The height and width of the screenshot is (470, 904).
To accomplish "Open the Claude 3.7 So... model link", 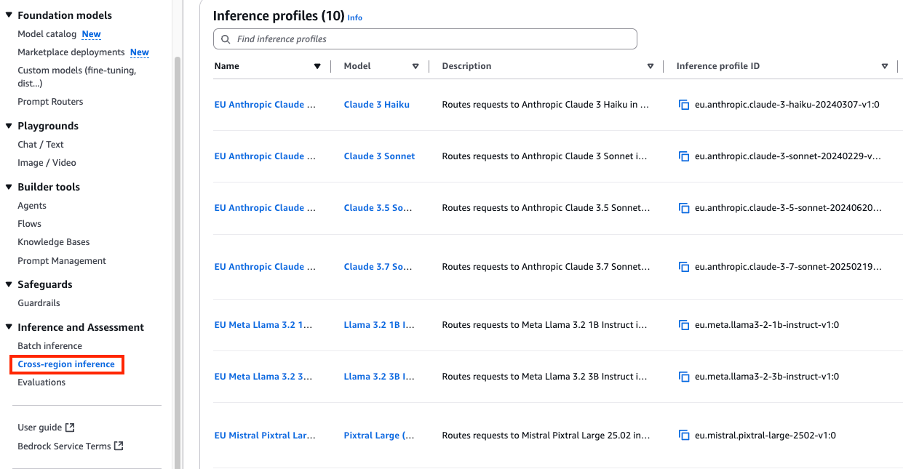I will [x=378, y=267].
